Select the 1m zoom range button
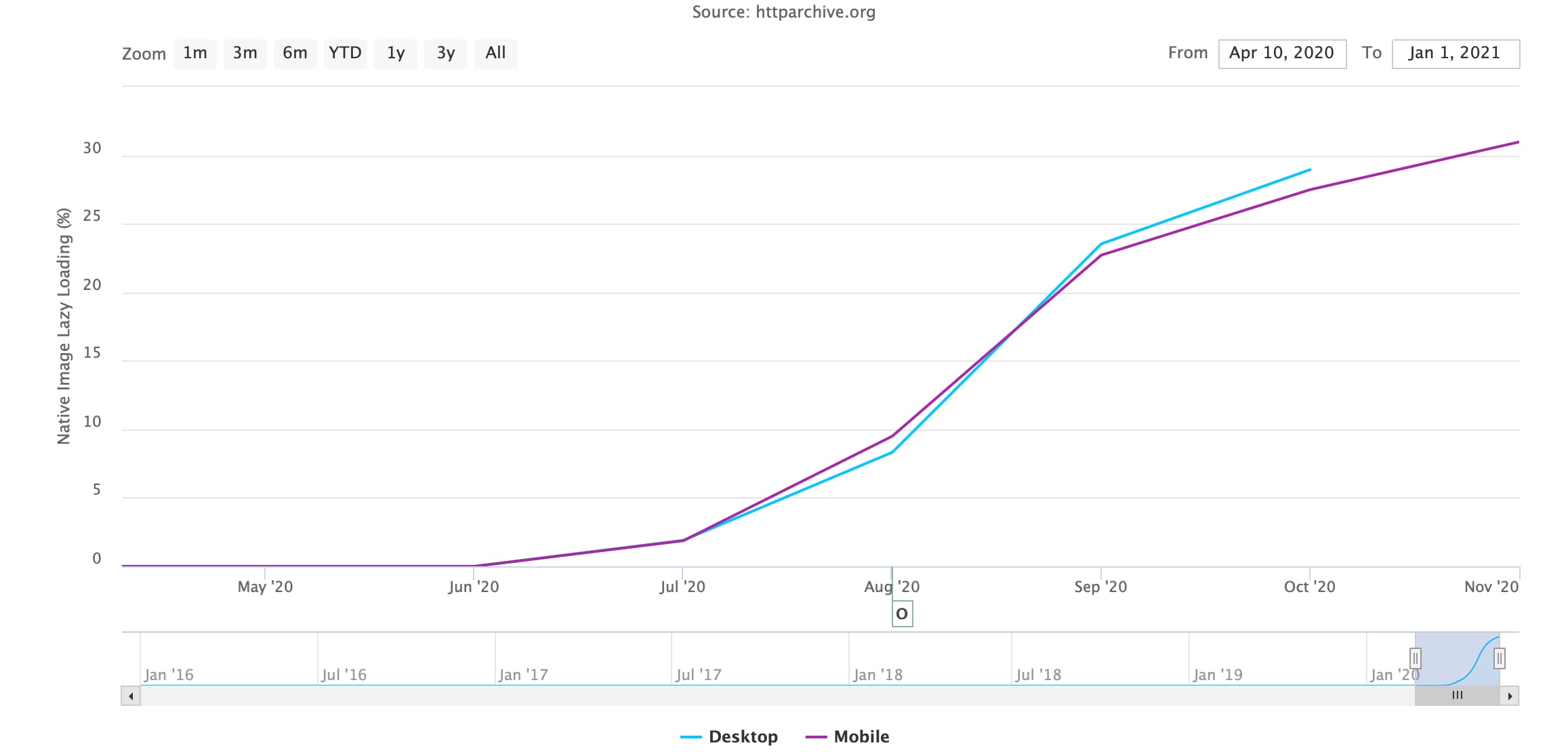 [x=195, y=54]
